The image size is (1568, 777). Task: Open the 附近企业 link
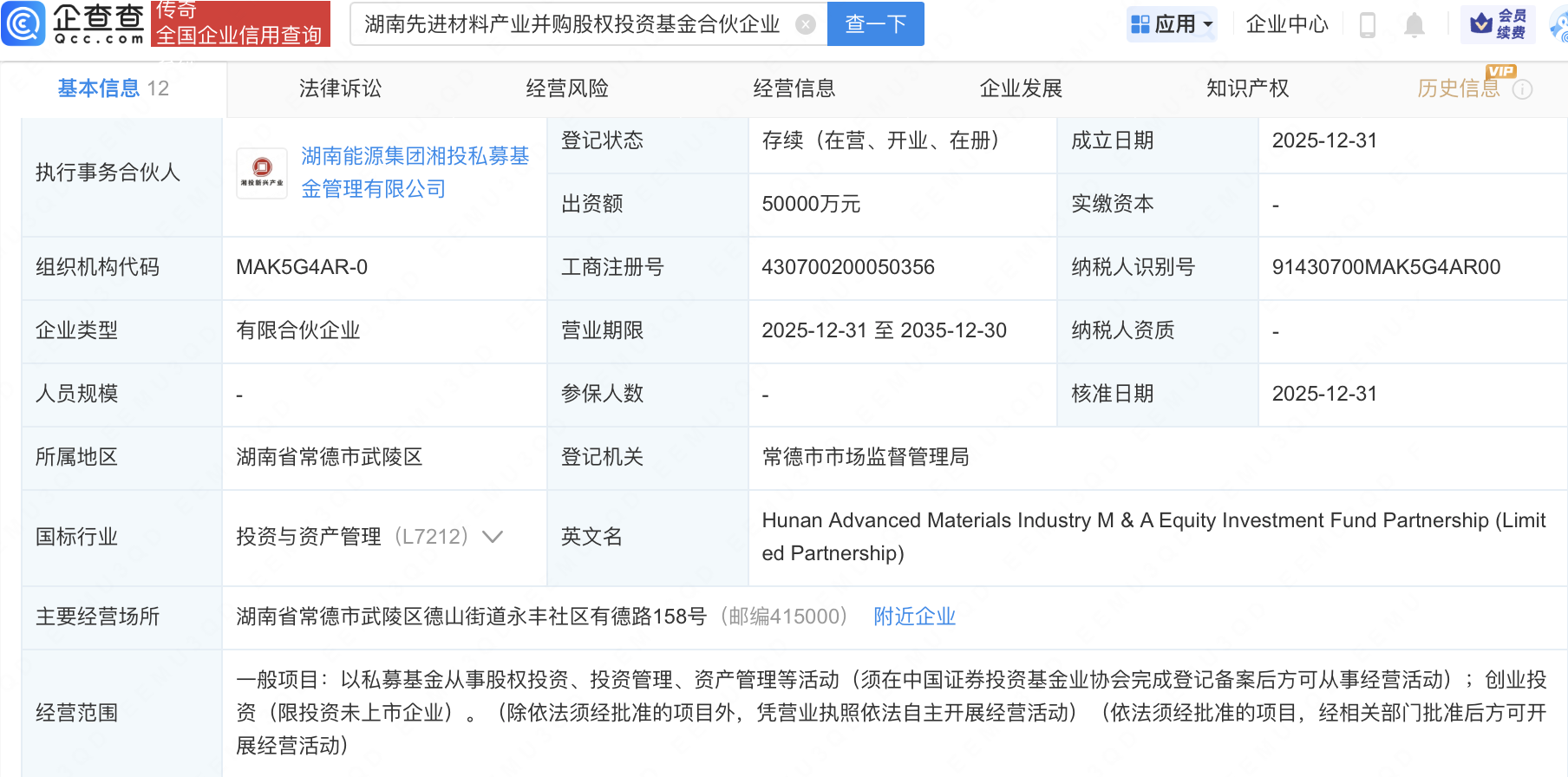point(914,617)
